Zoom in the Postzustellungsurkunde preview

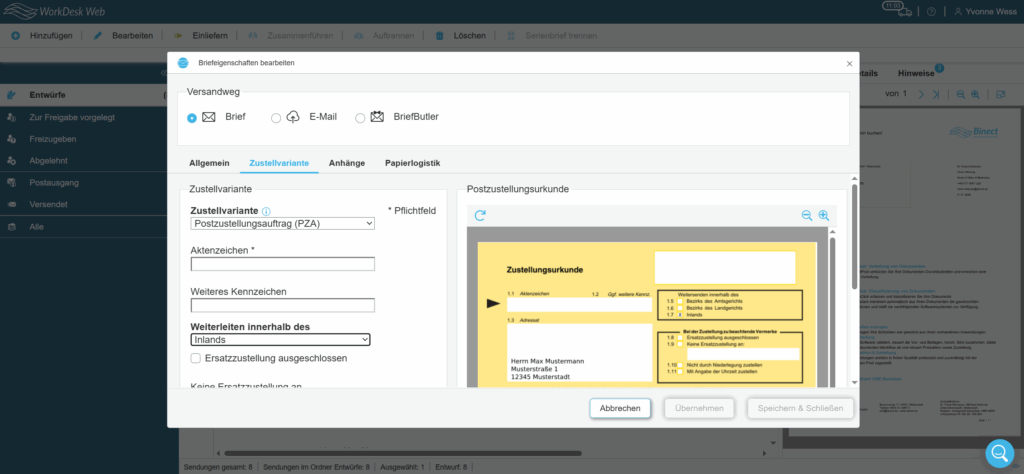tap(824, 215)
